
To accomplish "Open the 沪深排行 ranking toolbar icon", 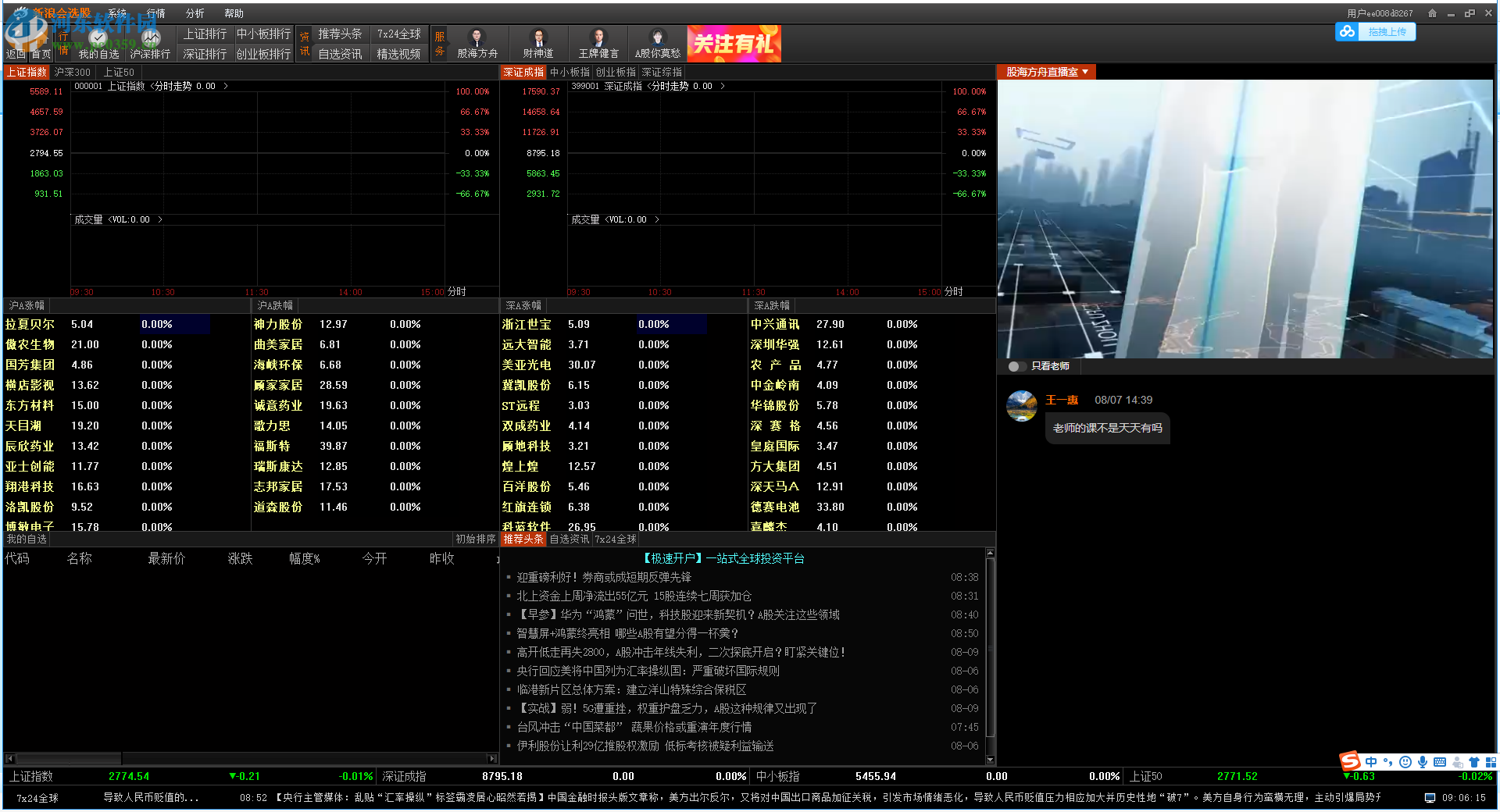I will click(x=150, y=44).
